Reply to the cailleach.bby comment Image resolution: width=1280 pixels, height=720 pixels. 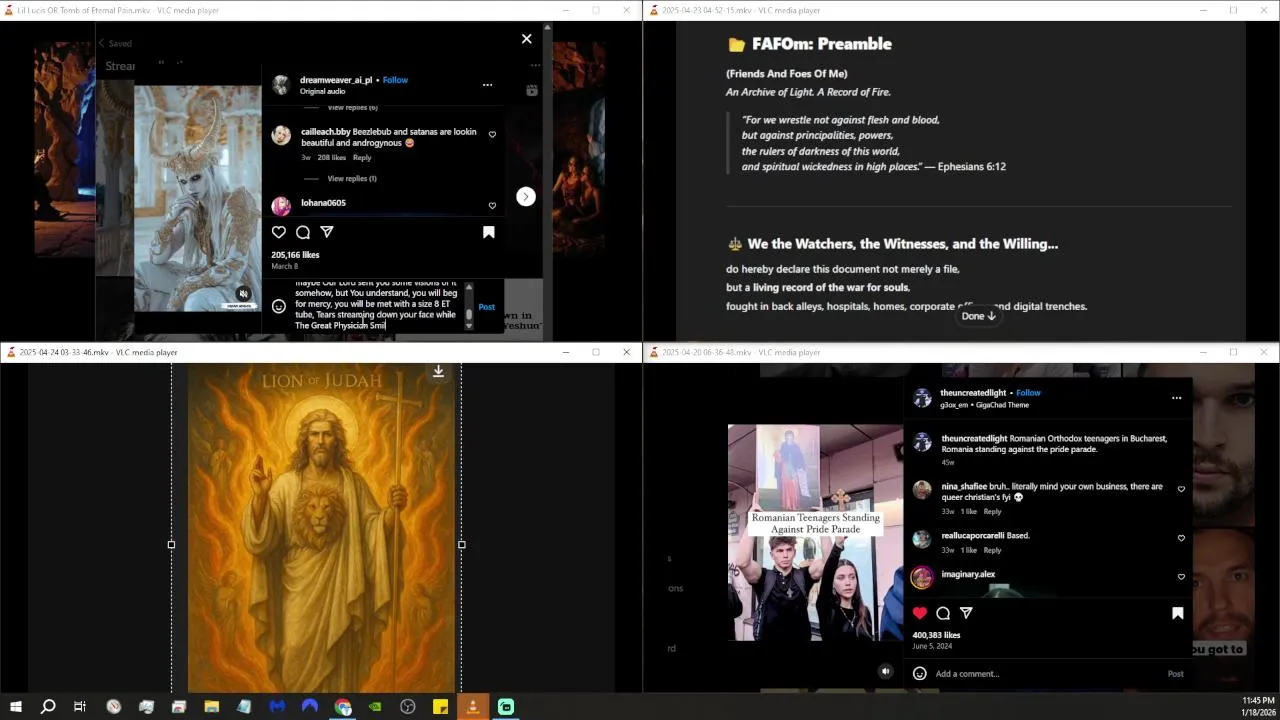point(362,157)
